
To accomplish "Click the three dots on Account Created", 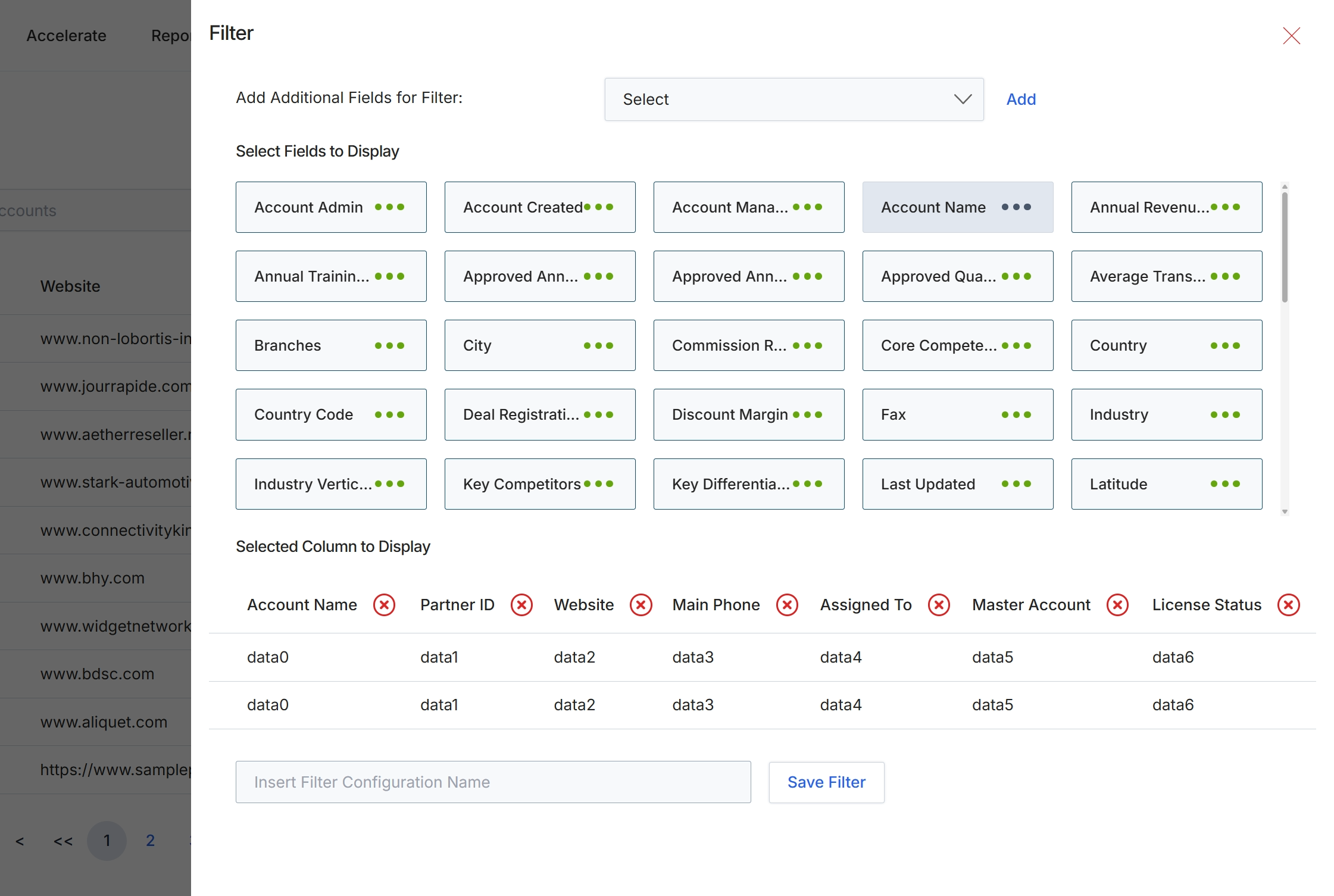I will point(599,207).
